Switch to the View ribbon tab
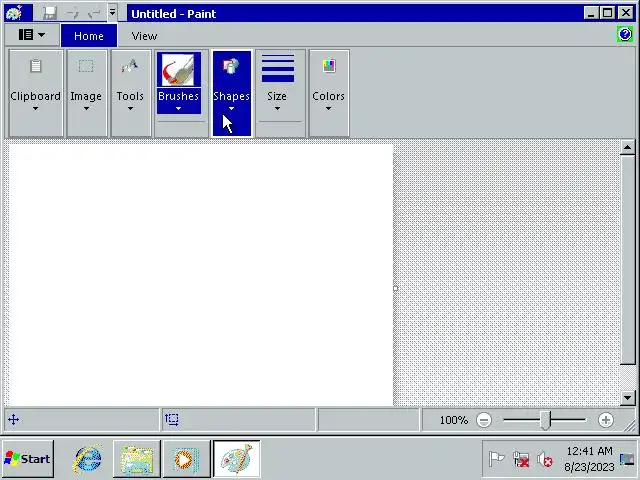 144,36
